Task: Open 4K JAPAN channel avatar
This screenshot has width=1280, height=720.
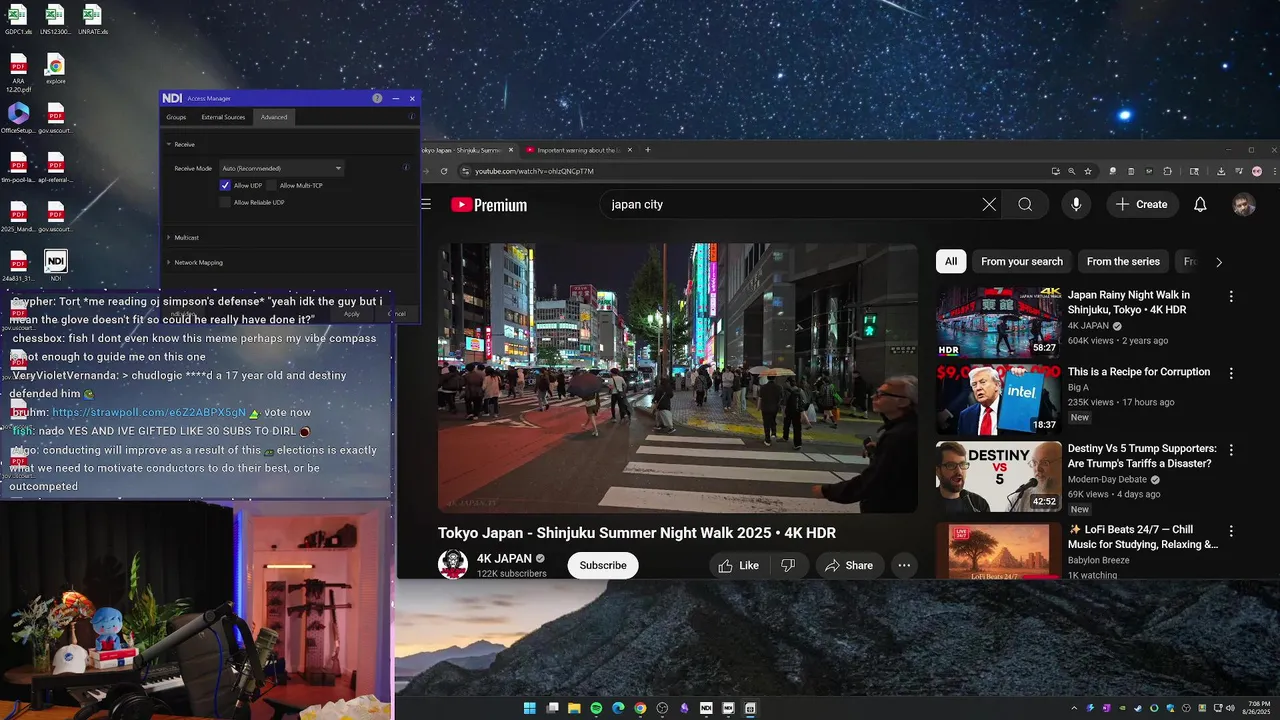Action: (x=453, y=564)
